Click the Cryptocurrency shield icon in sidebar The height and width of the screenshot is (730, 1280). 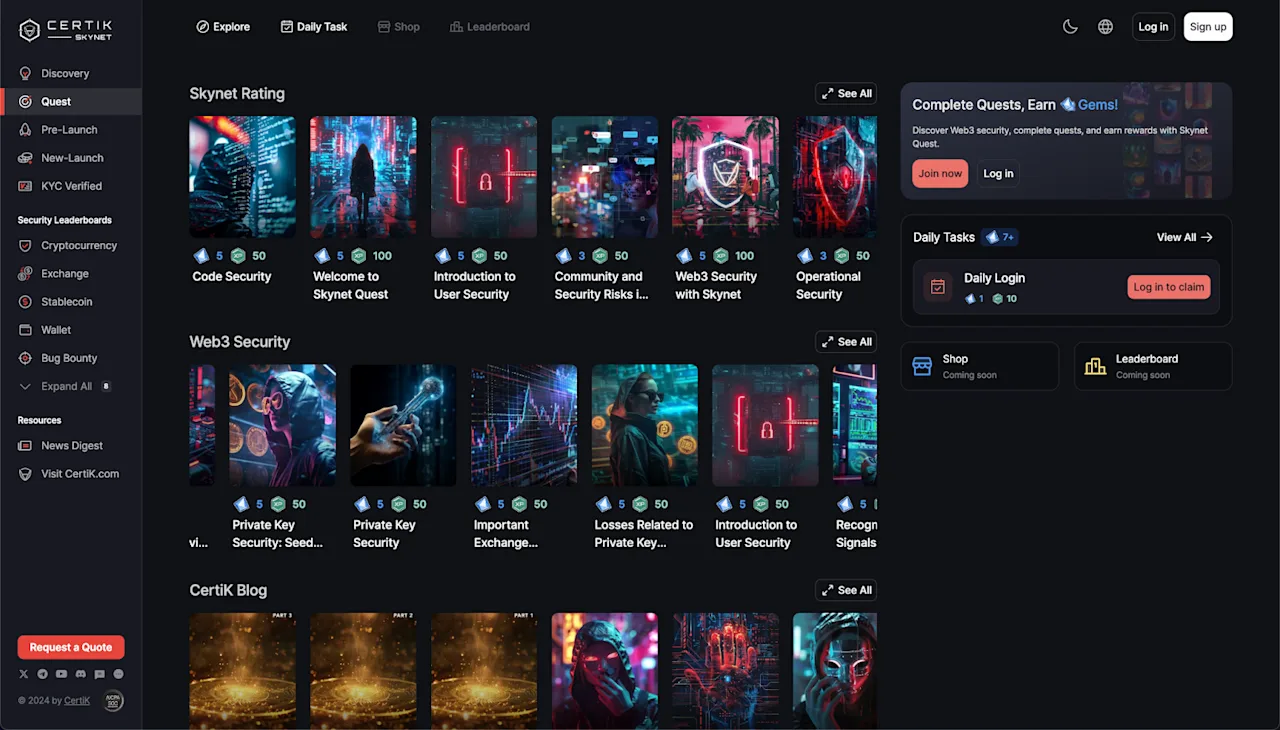tap(25, 246)
